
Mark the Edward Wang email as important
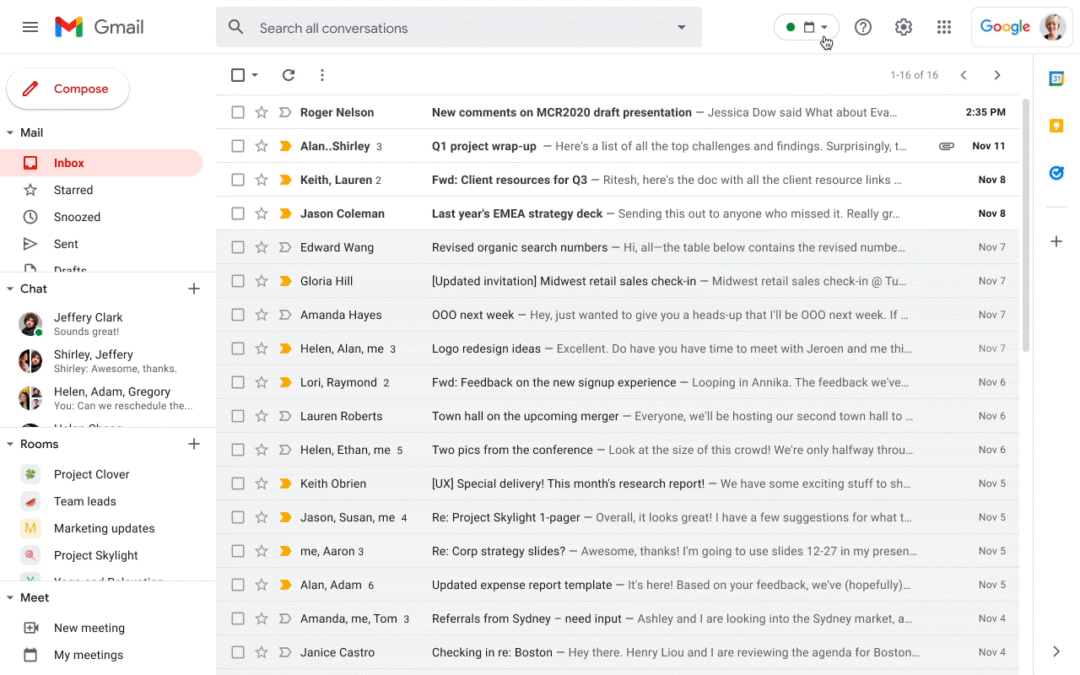point(284,247)
